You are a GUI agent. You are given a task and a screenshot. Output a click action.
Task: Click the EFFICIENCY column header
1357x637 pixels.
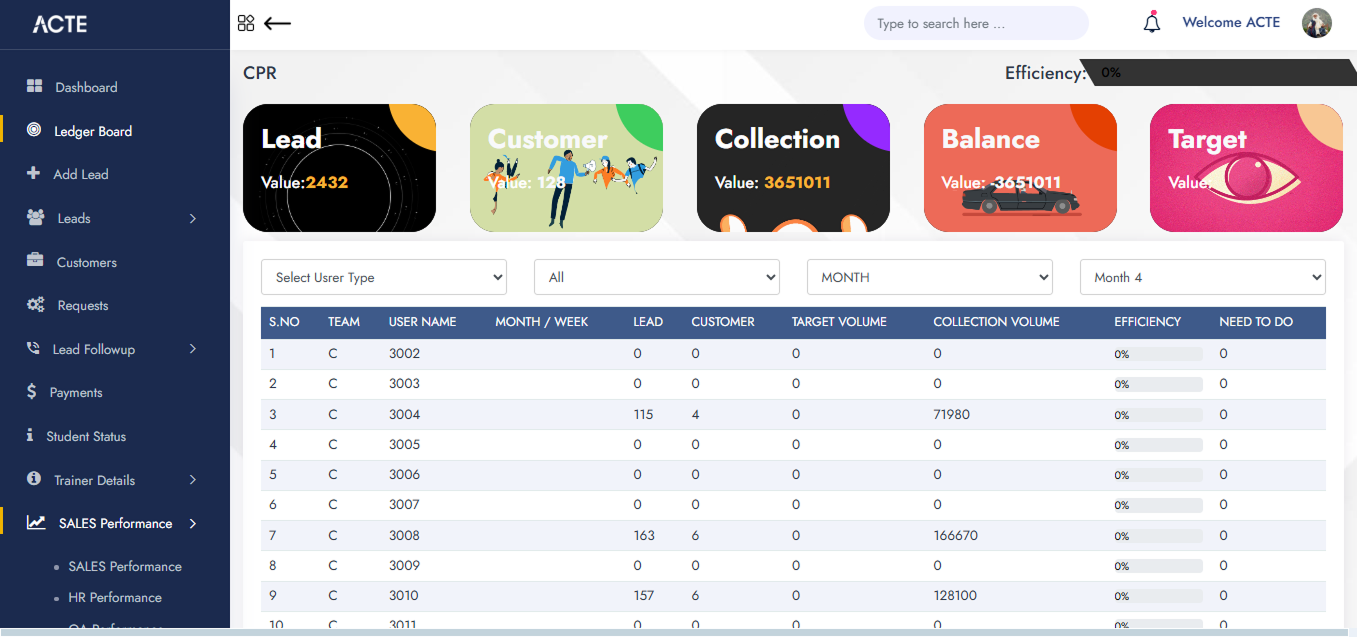click(x=1148, y=322)
